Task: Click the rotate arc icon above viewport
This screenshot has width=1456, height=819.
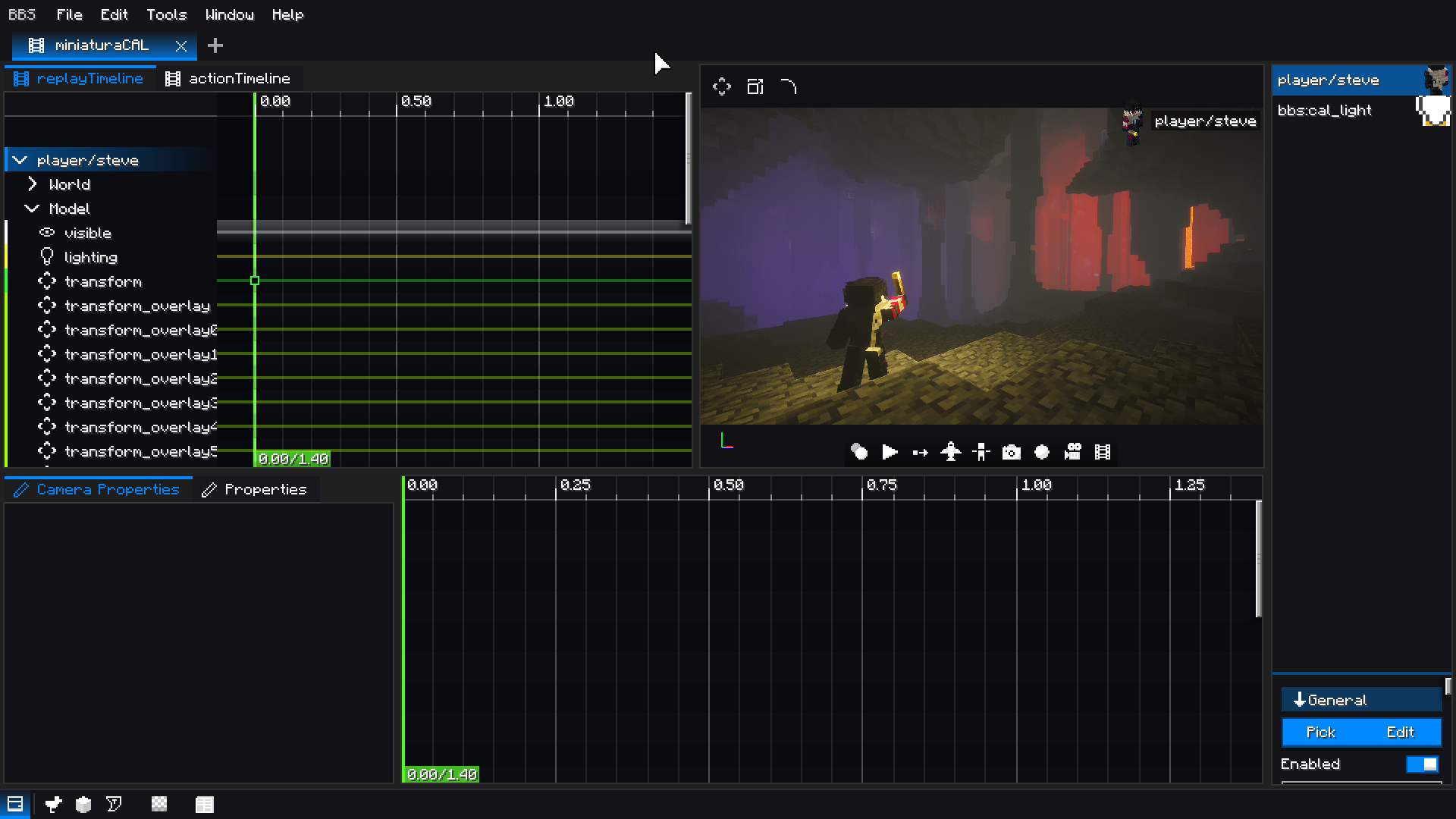Action: [789, 86]
